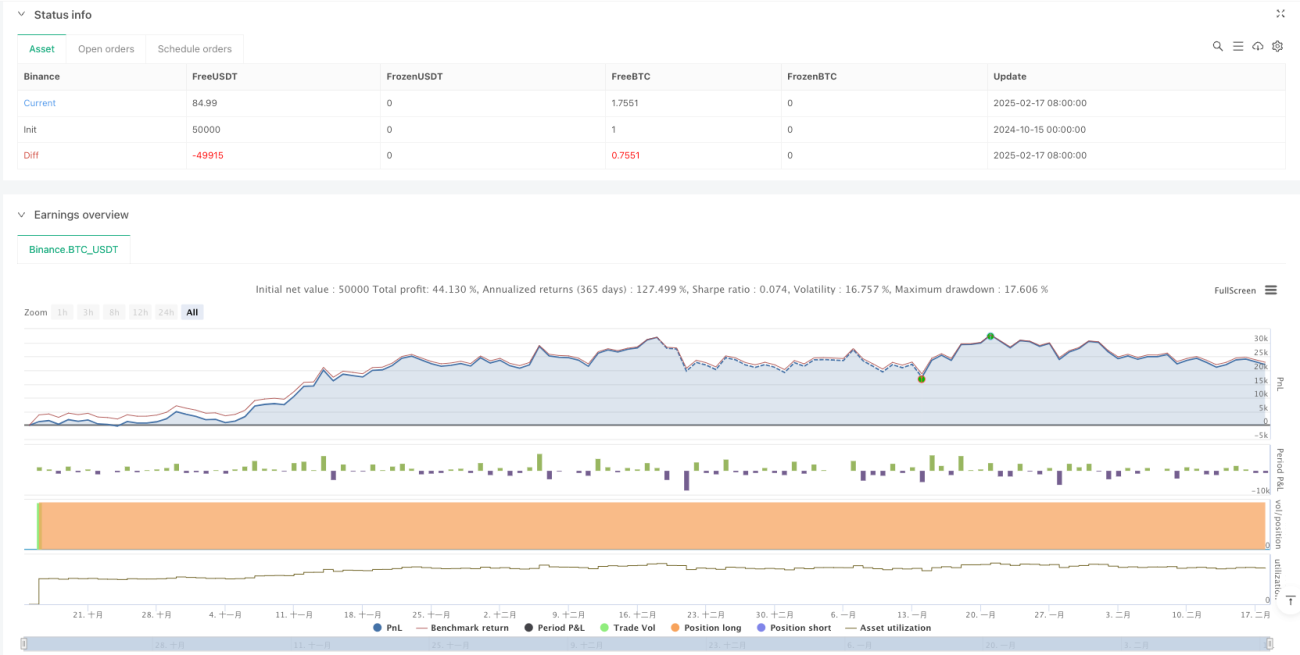
Task: Open the table row density menu icon
Action: click(1237, 46)
